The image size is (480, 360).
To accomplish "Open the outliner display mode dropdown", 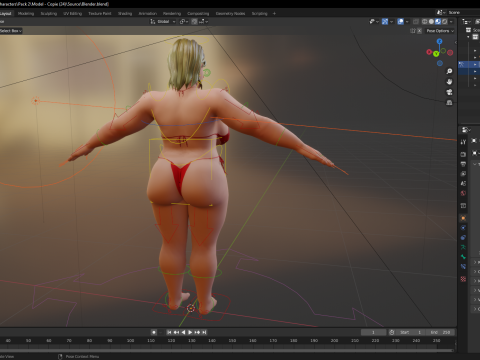I will tap(466, 21).
